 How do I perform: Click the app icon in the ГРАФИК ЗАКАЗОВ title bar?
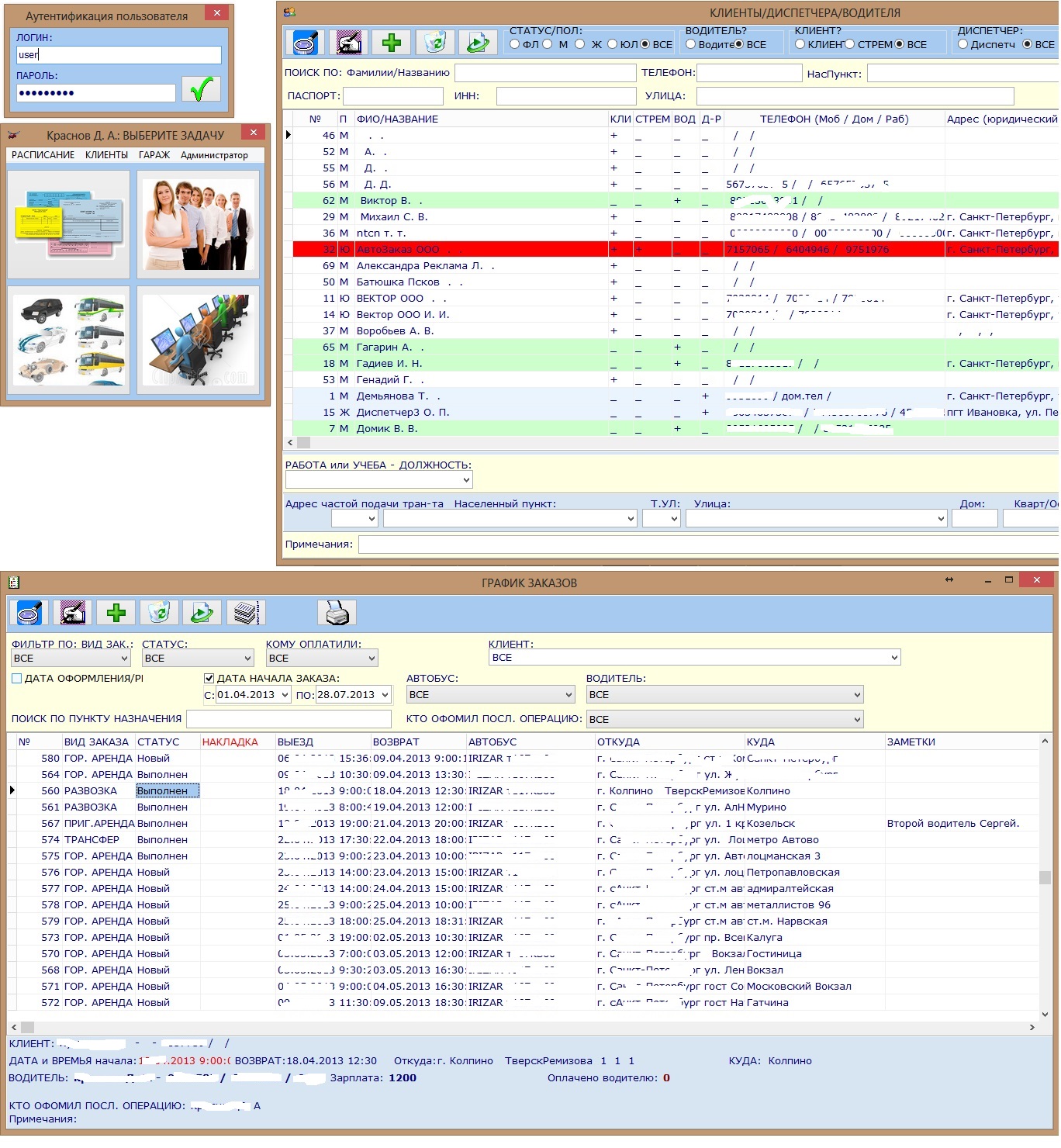coord(13,583)
